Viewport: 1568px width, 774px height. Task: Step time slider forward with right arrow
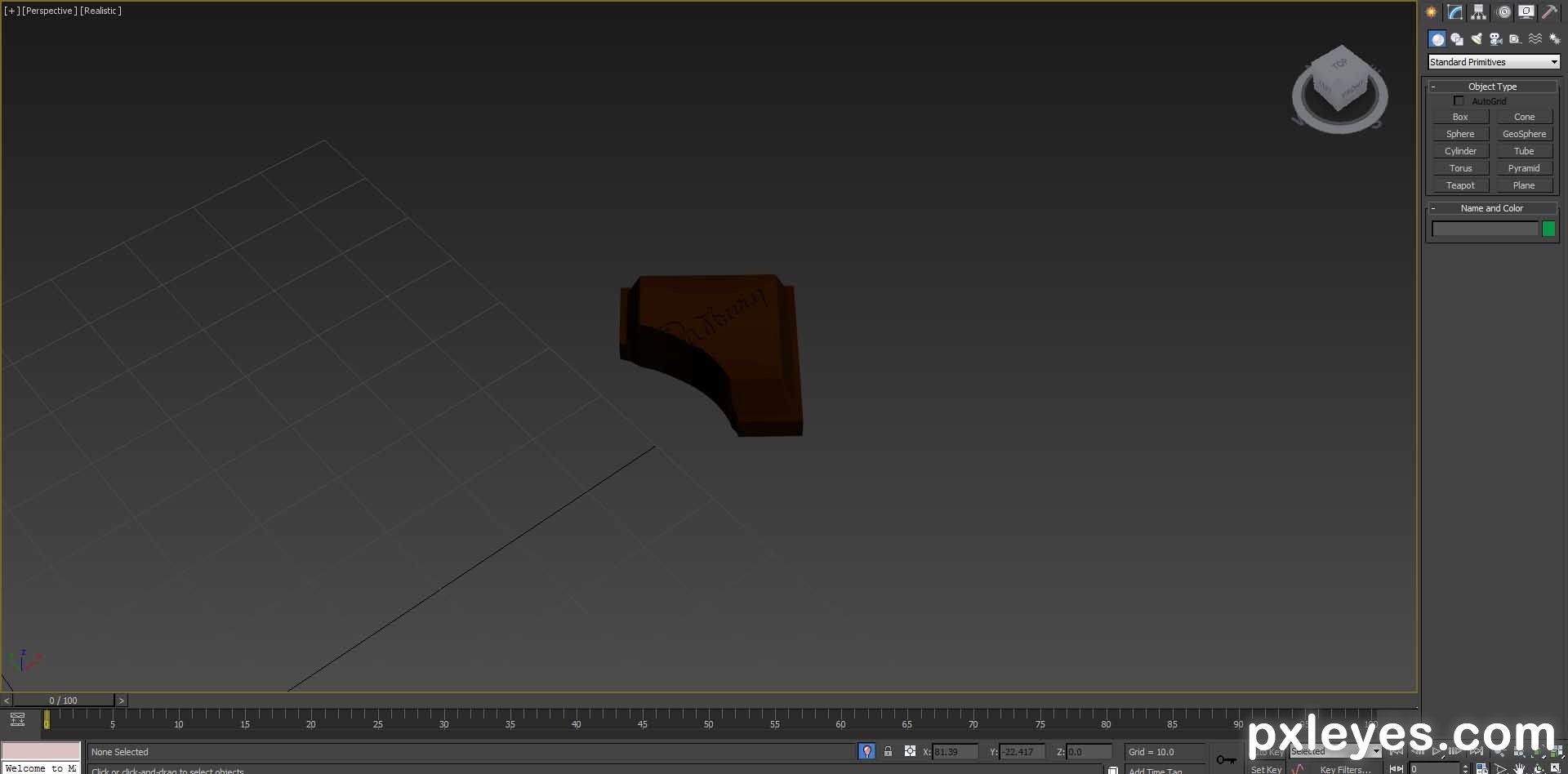tap(122, 701)
